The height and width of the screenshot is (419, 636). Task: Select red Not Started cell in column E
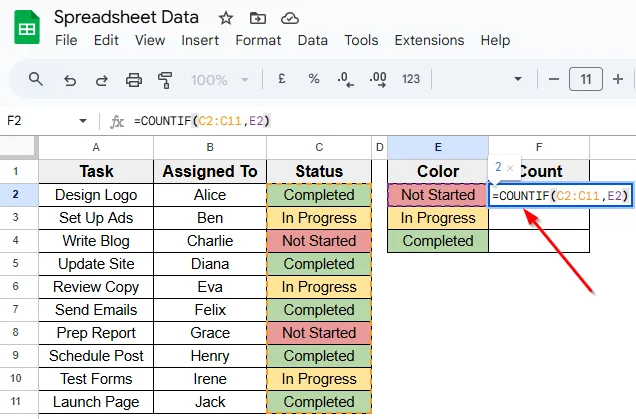438,195
